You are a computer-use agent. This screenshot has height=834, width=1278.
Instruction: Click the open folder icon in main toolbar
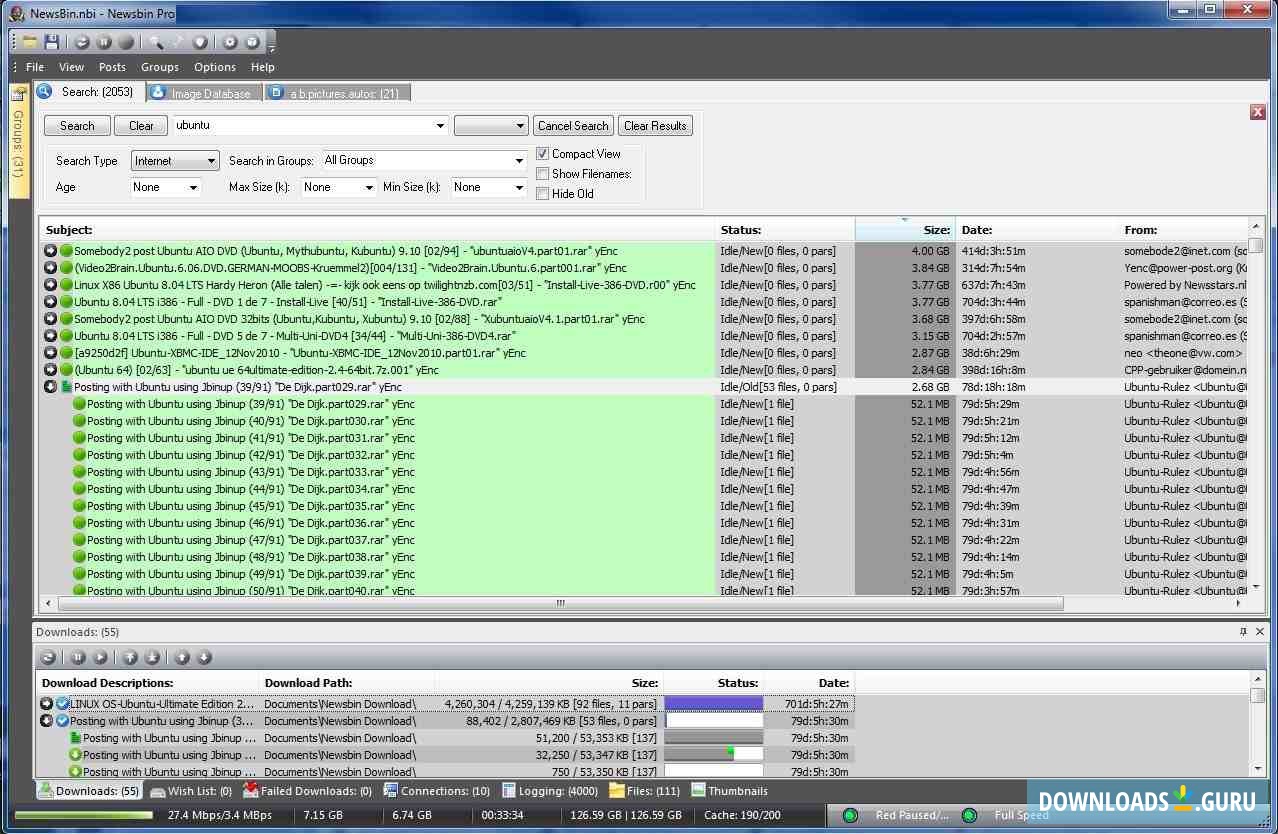[x=30, y=42]
